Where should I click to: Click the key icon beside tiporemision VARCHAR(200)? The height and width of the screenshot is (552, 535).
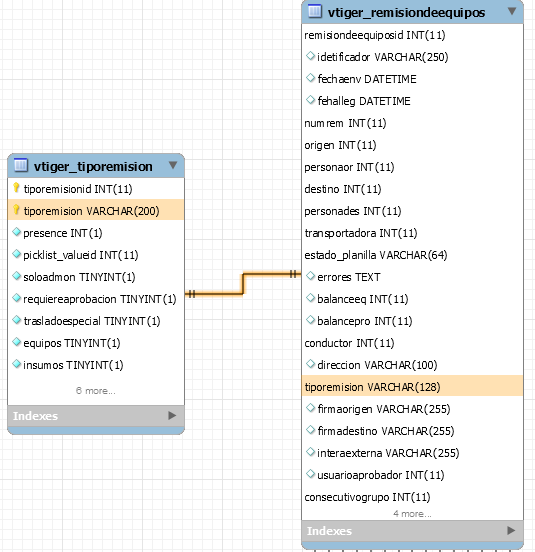[16, 210]
